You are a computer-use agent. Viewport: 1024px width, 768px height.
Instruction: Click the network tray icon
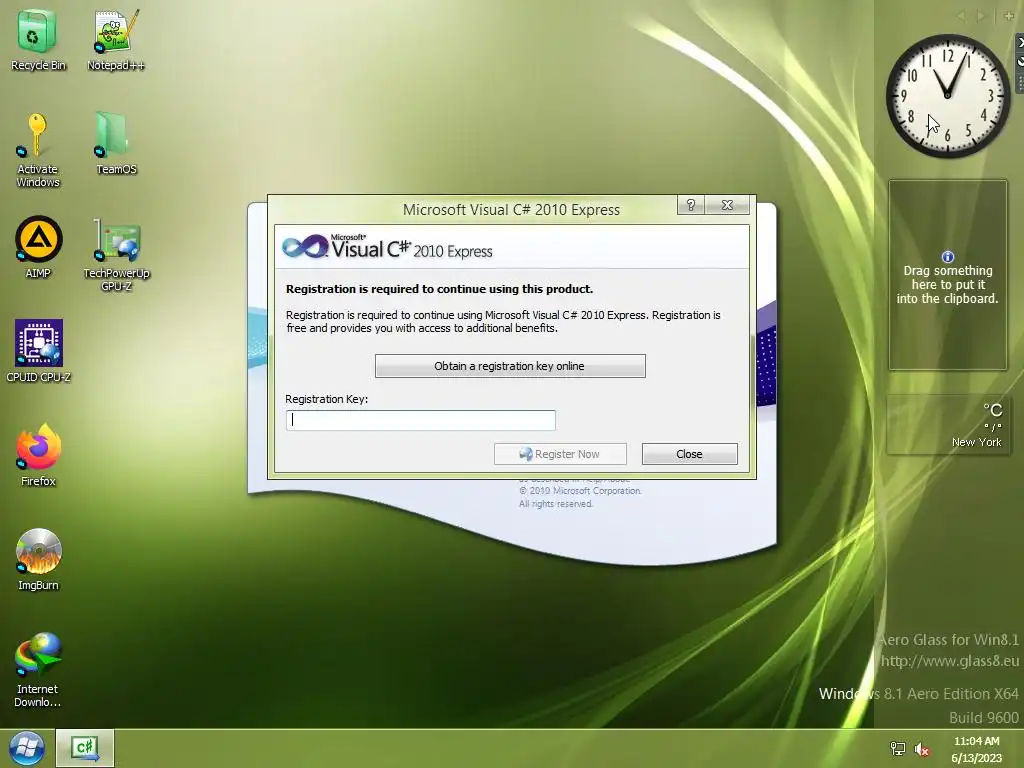898,749
